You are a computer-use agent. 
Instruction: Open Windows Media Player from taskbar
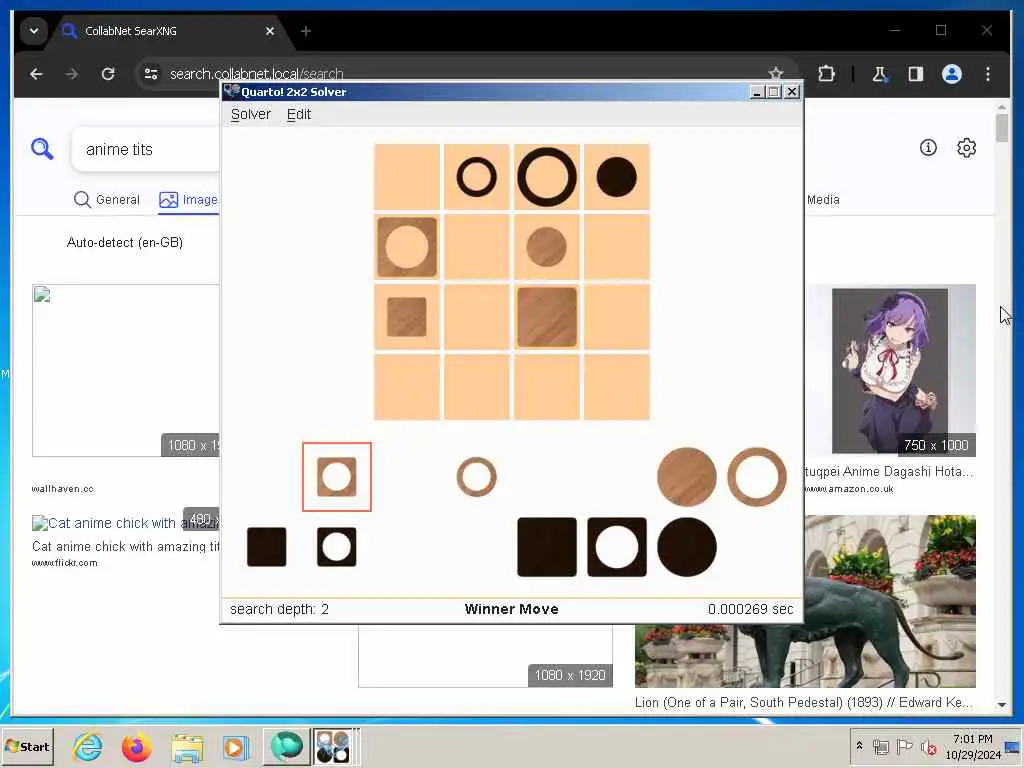[236, 746]
